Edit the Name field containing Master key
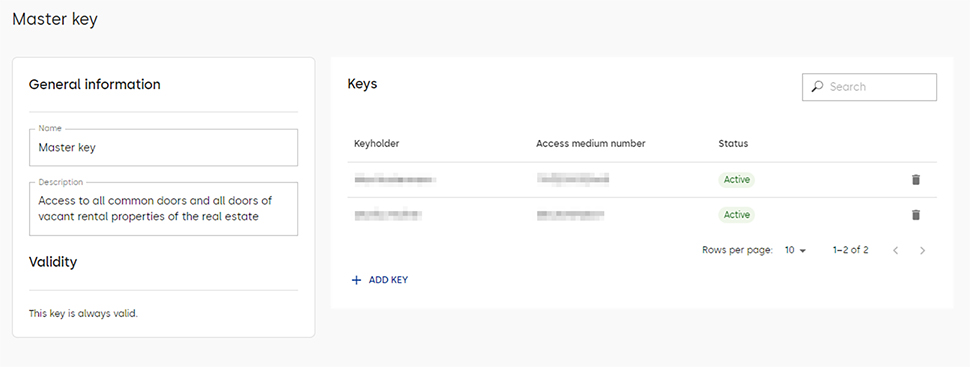The image size is (970, 367). 163,147
